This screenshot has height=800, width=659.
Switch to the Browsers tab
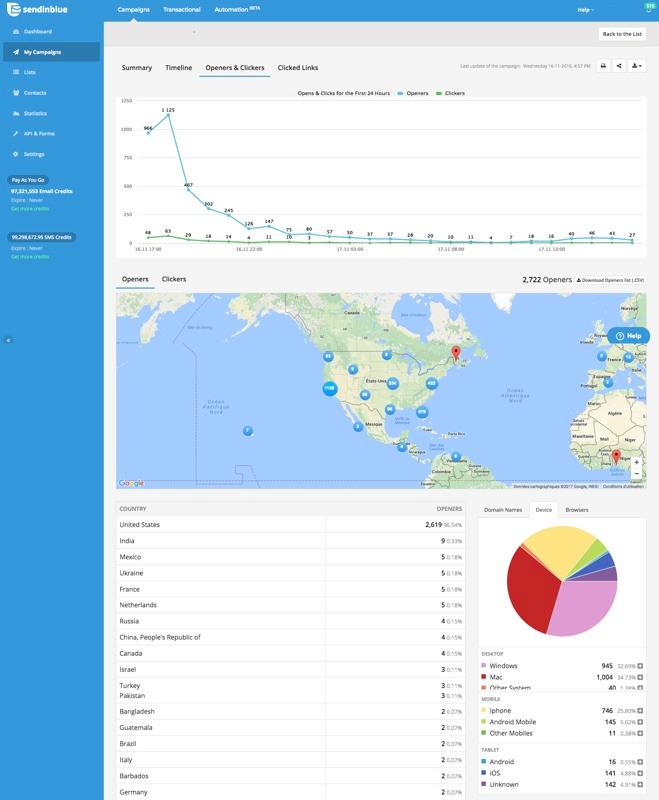(x=577, y=510)
